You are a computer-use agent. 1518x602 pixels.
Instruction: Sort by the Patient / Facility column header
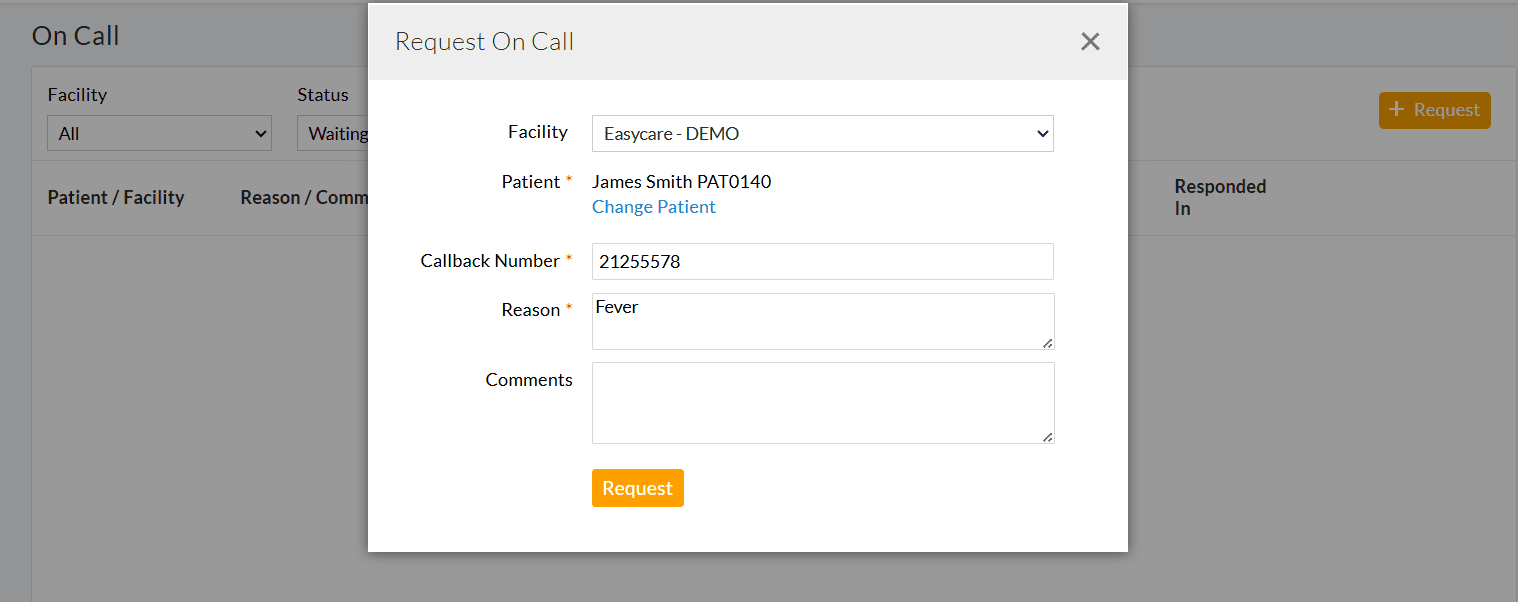pyautogui.click(x=116, y=197)
